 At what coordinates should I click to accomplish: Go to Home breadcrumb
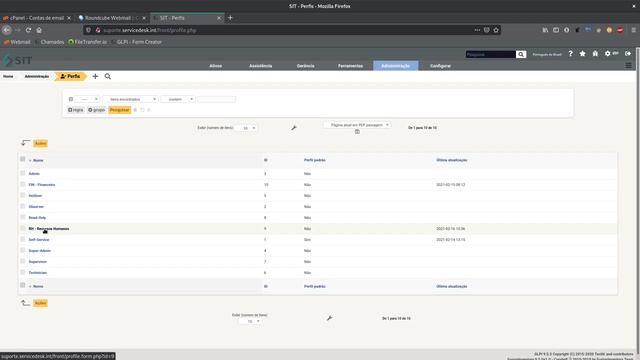8,76
